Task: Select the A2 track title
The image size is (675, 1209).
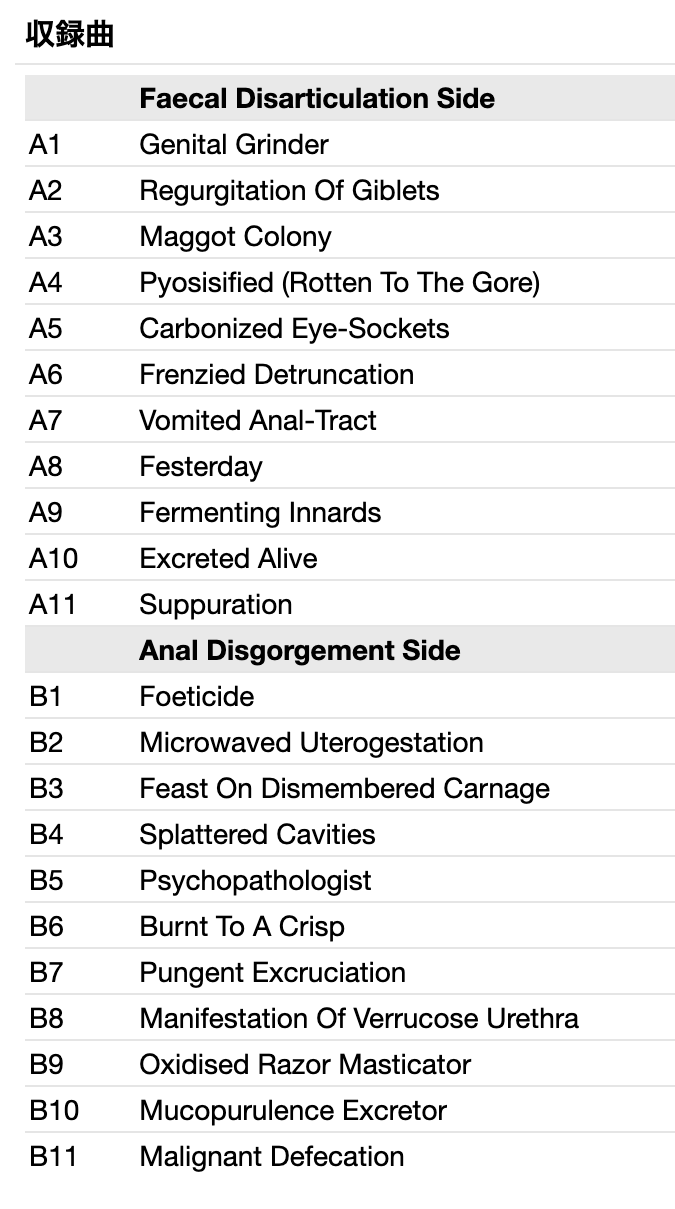Action: 289,190
